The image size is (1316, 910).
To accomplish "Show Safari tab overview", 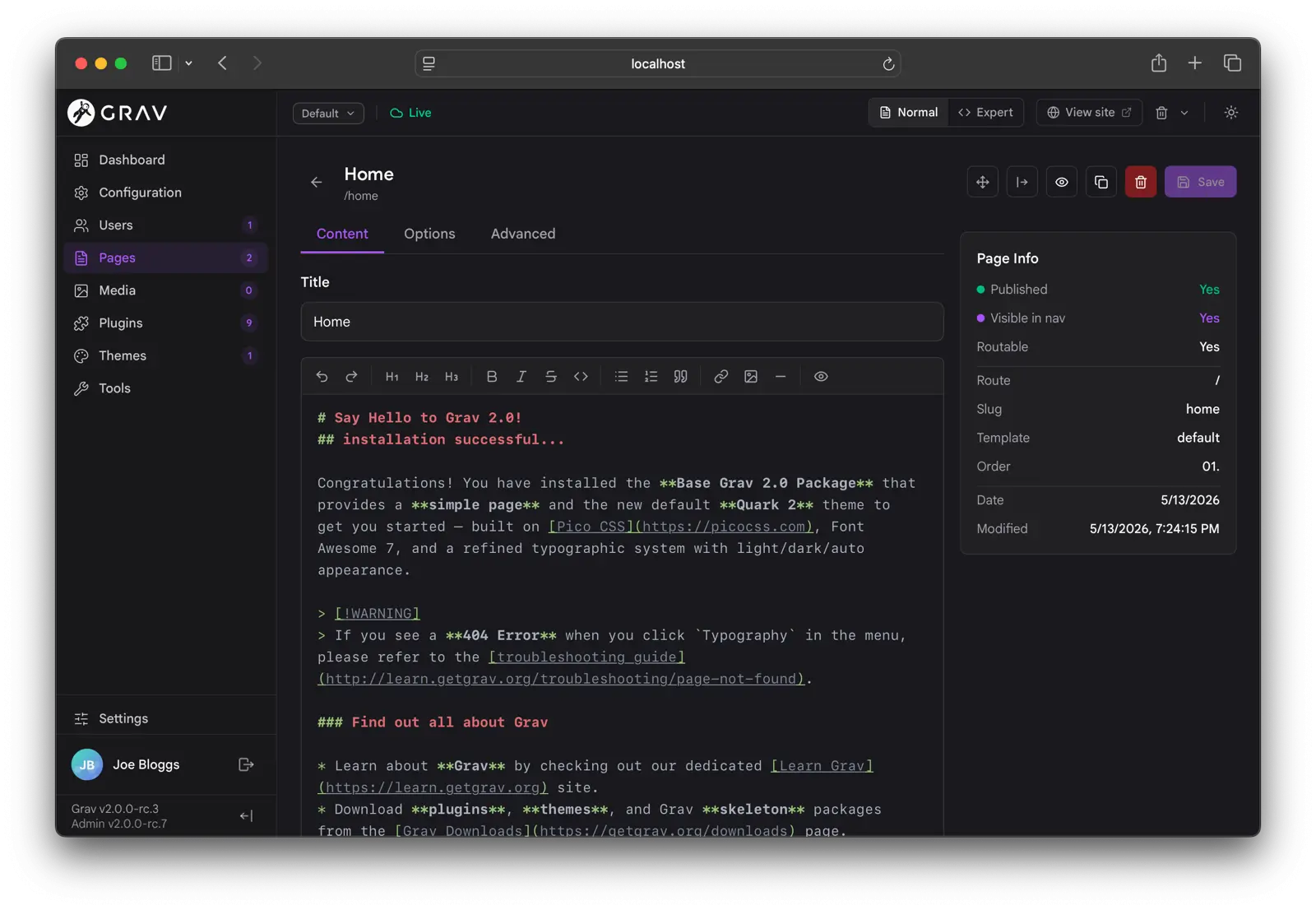I will 1232,63.
